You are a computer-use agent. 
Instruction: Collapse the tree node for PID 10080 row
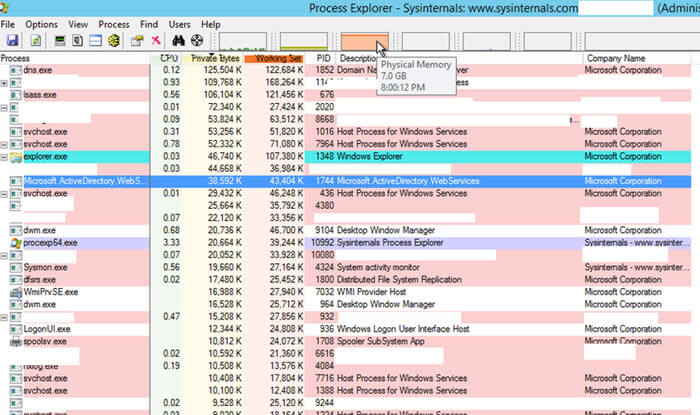4,255
